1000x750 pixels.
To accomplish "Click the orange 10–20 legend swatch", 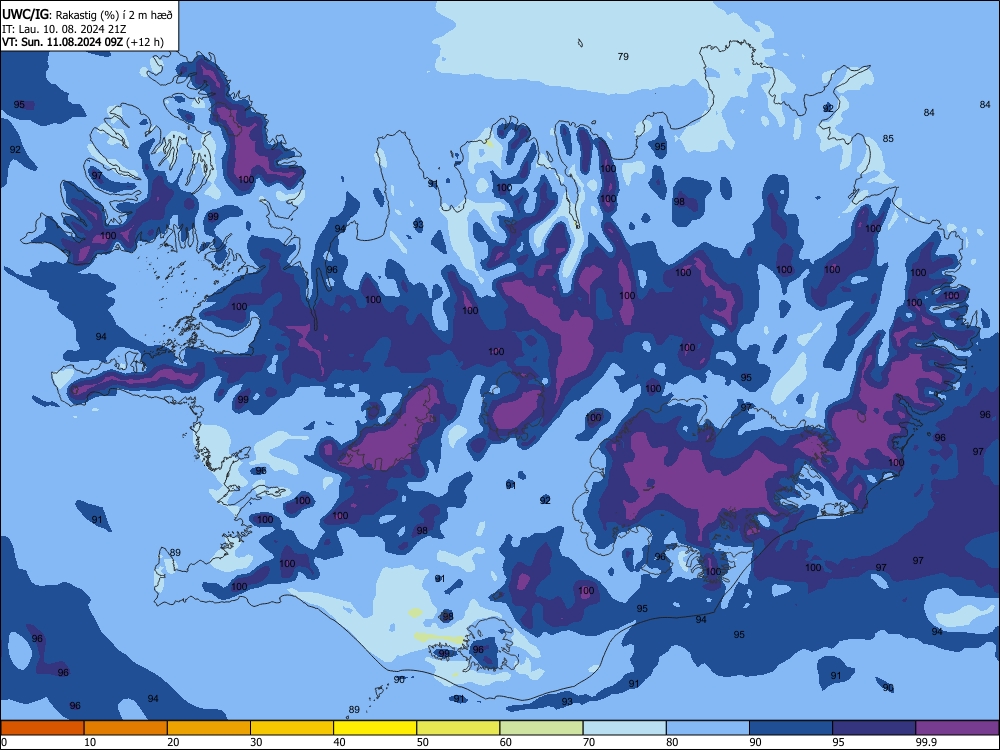I will click(126, 728).
